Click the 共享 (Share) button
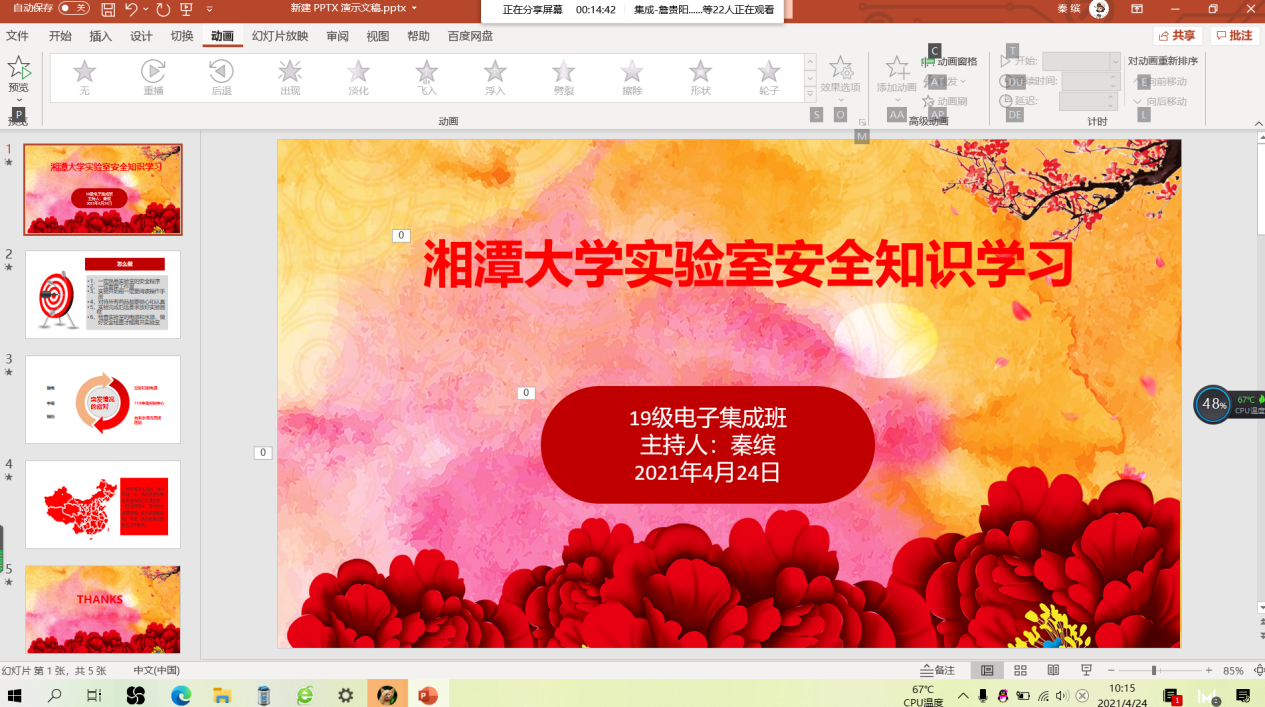 tap(1178, 35)
